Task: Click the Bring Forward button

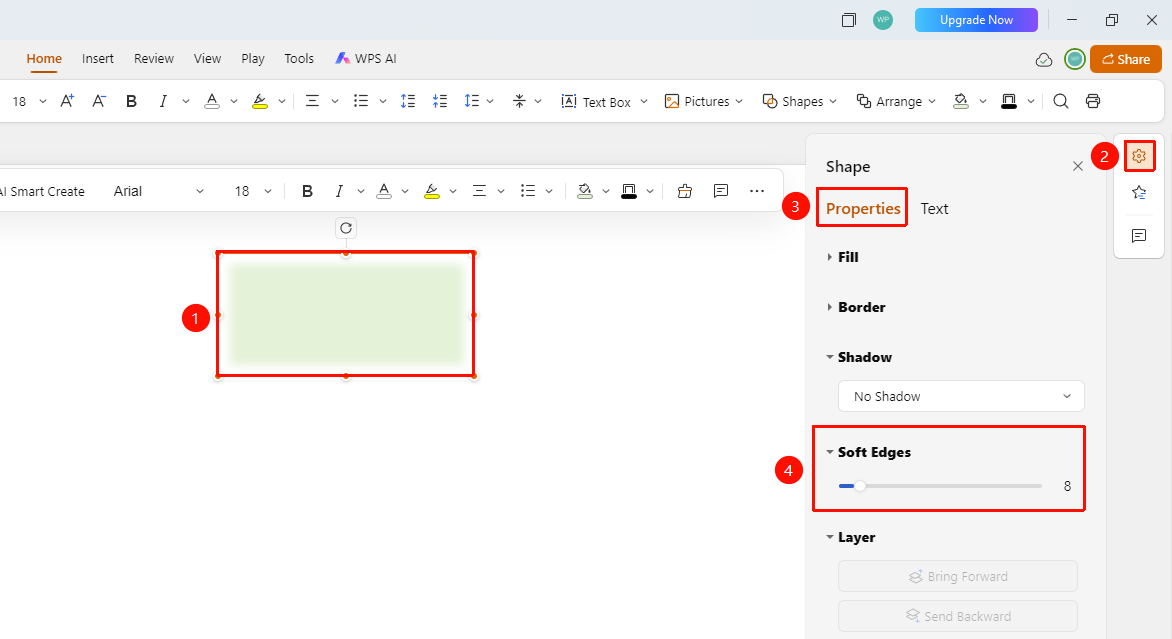Action: point(958,576)
